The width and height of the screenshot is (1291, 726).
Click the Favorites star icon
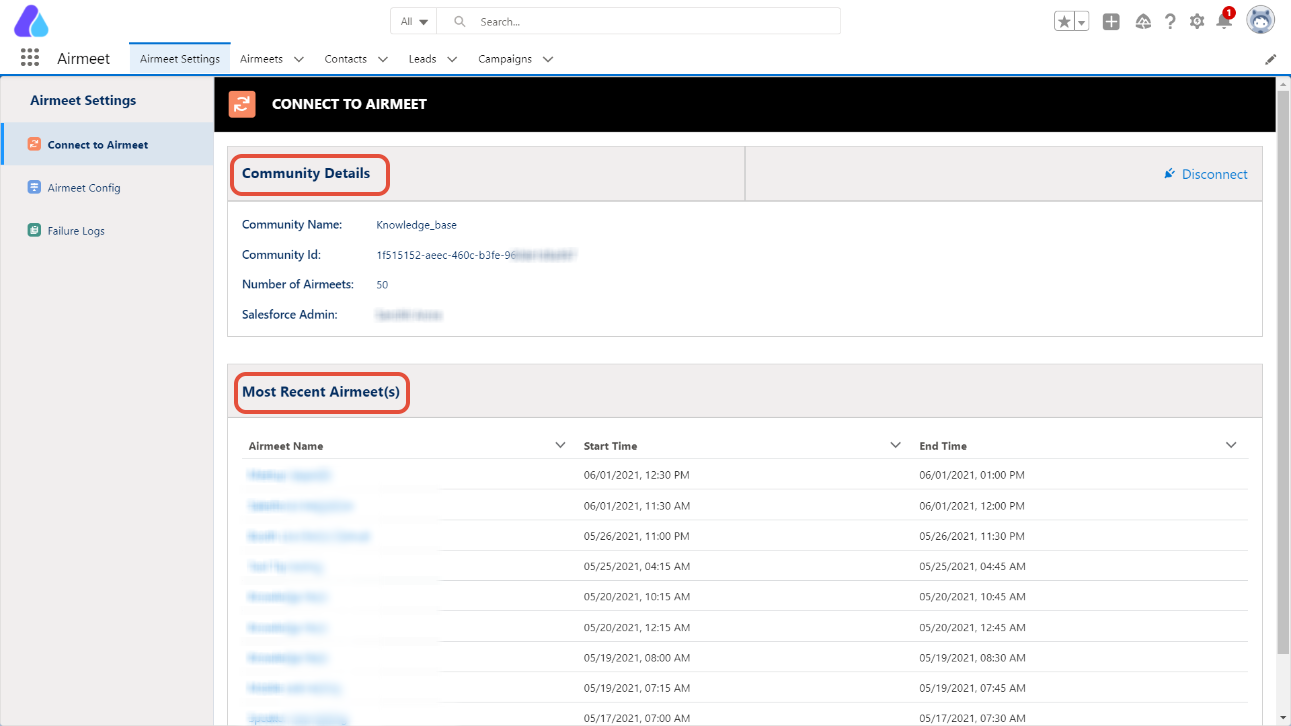(x=1065, y=22)
